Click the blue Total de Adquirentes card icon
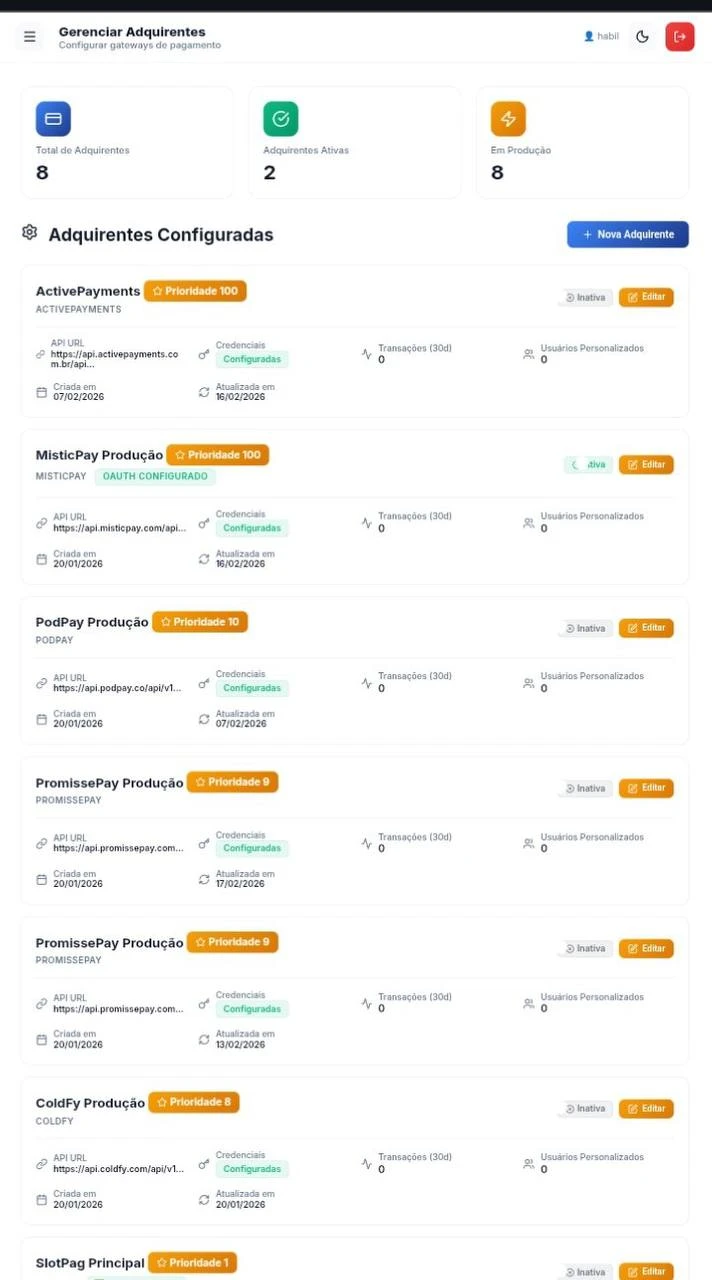 (x=53, y=119)
